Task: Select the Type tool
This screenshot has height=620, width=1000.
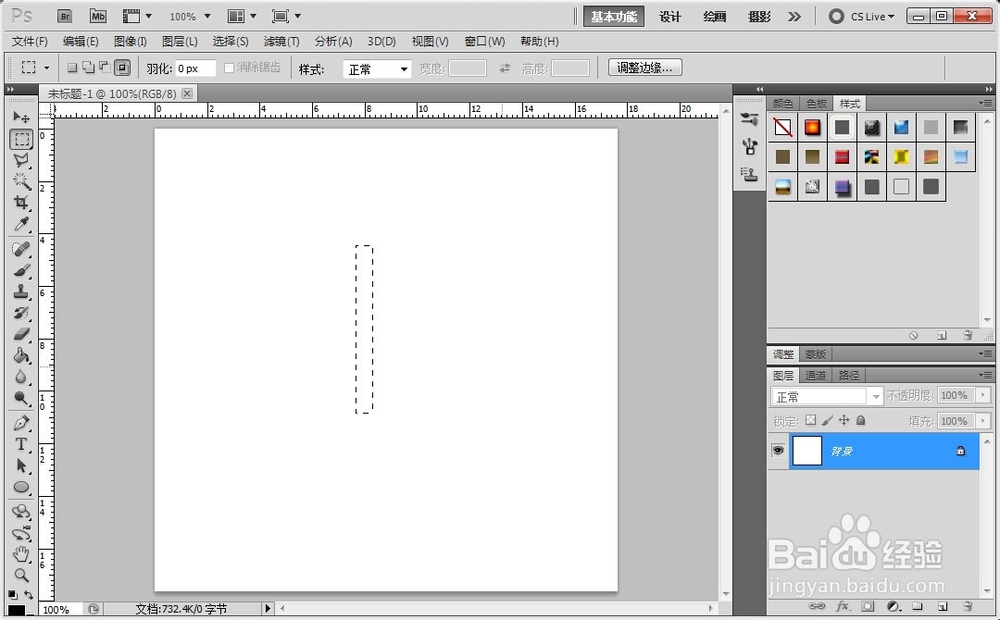Action: point(21,444)
